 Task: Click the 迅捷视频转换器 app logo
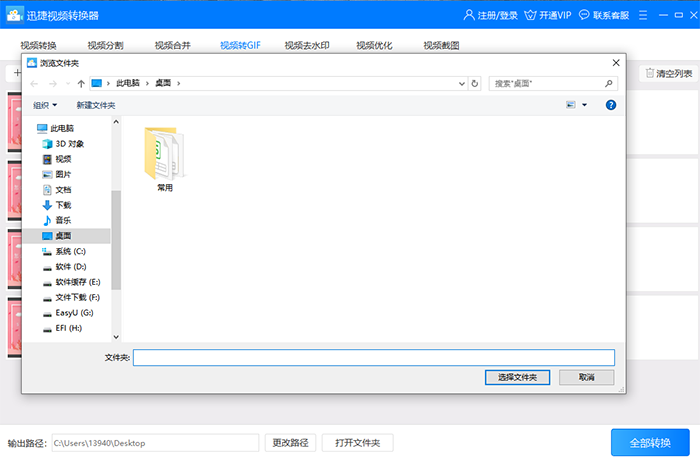click(x=14, y=15)
